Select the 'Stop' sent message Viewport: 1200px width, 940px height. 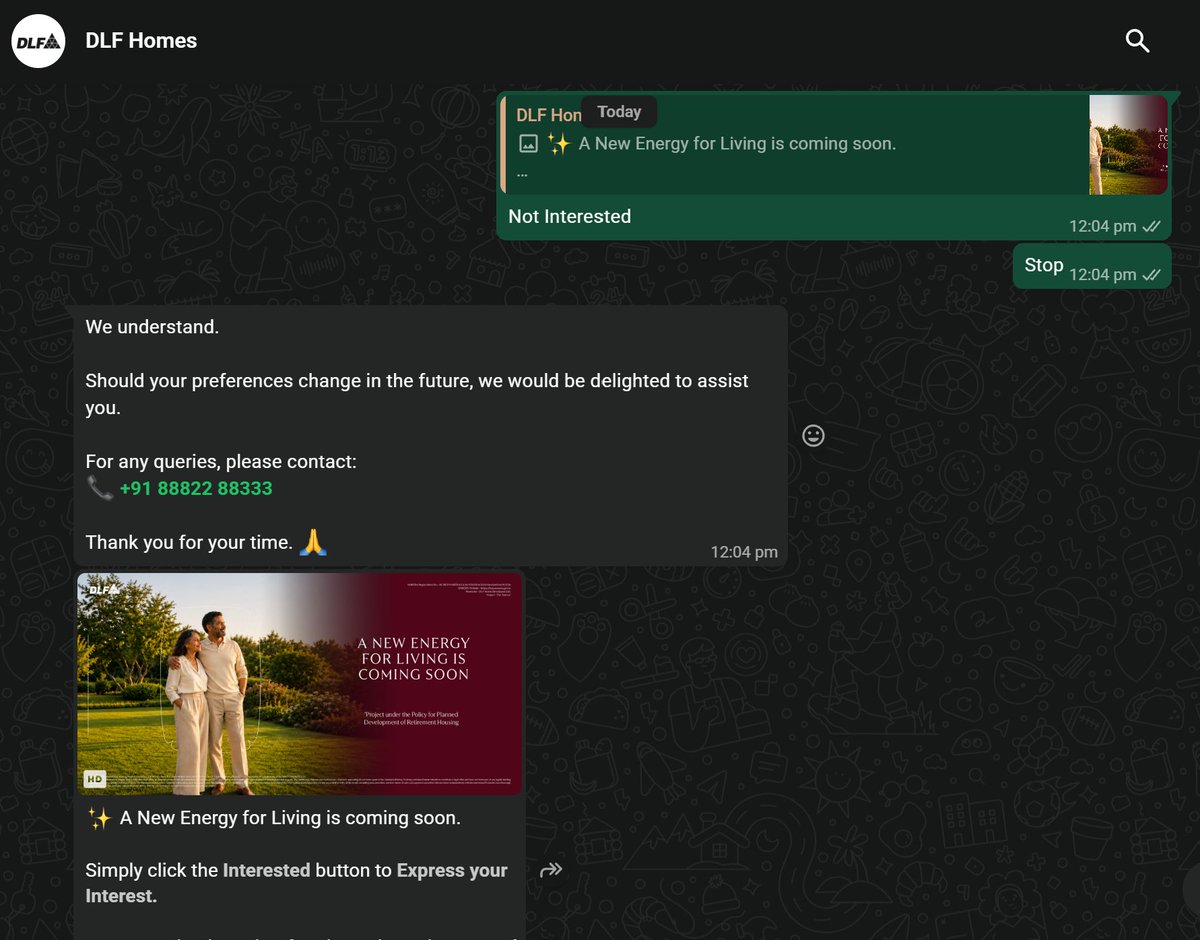1092,266
